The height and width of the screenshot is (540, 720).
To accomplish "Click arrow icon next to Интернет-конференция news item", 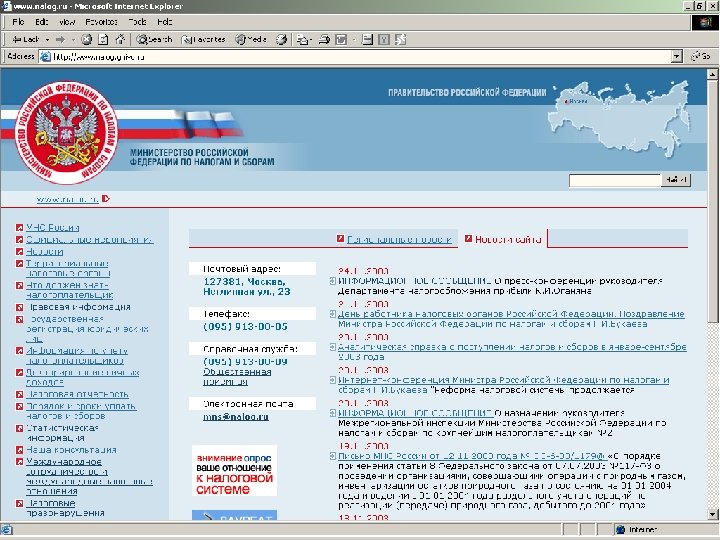I will point(333,380).
